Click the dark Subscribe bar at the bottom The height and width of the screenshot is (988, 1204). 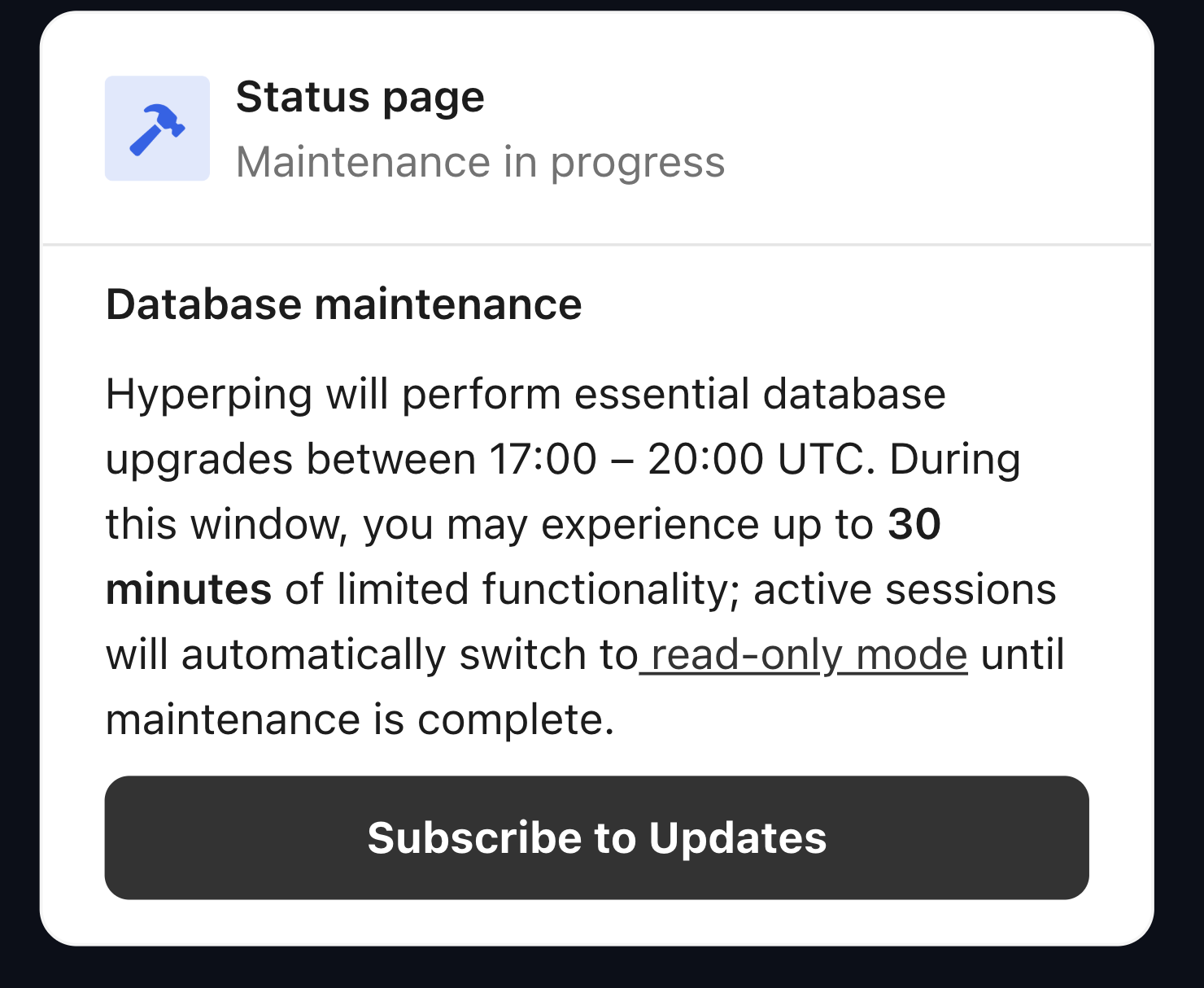pyautogui.click(x=598, y=838)
